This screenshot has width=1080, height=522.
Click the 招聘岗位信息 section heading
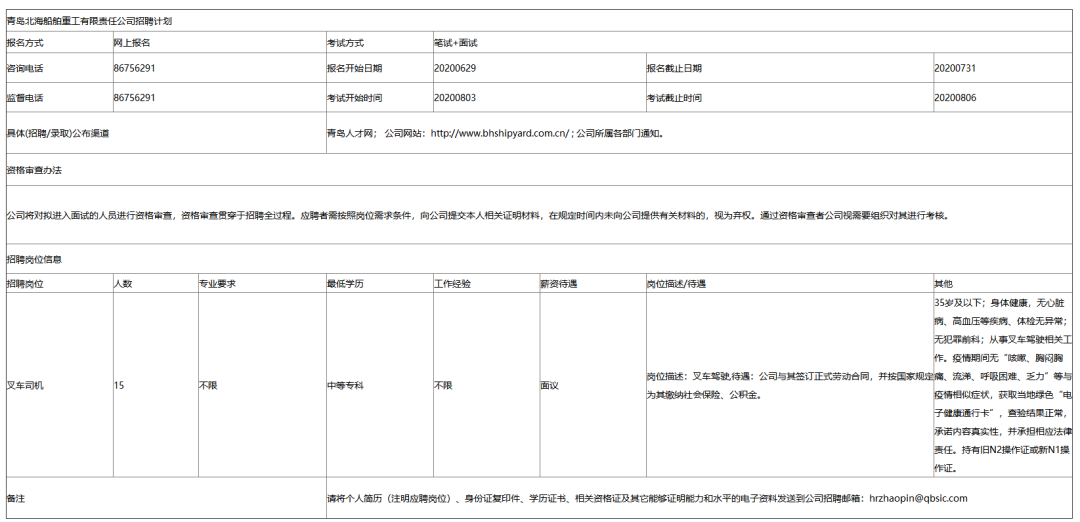click(34, 260)
